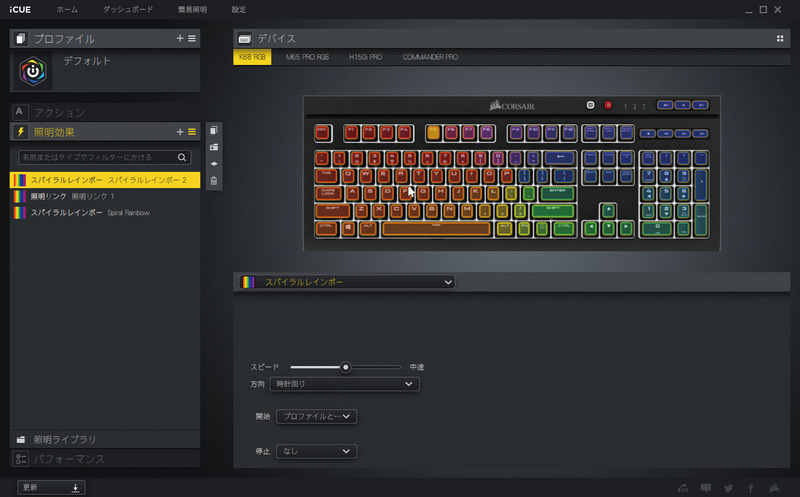Click the デフォルト profile name
This screenshot has width=800, height=497.
click(x=87, y=61)
